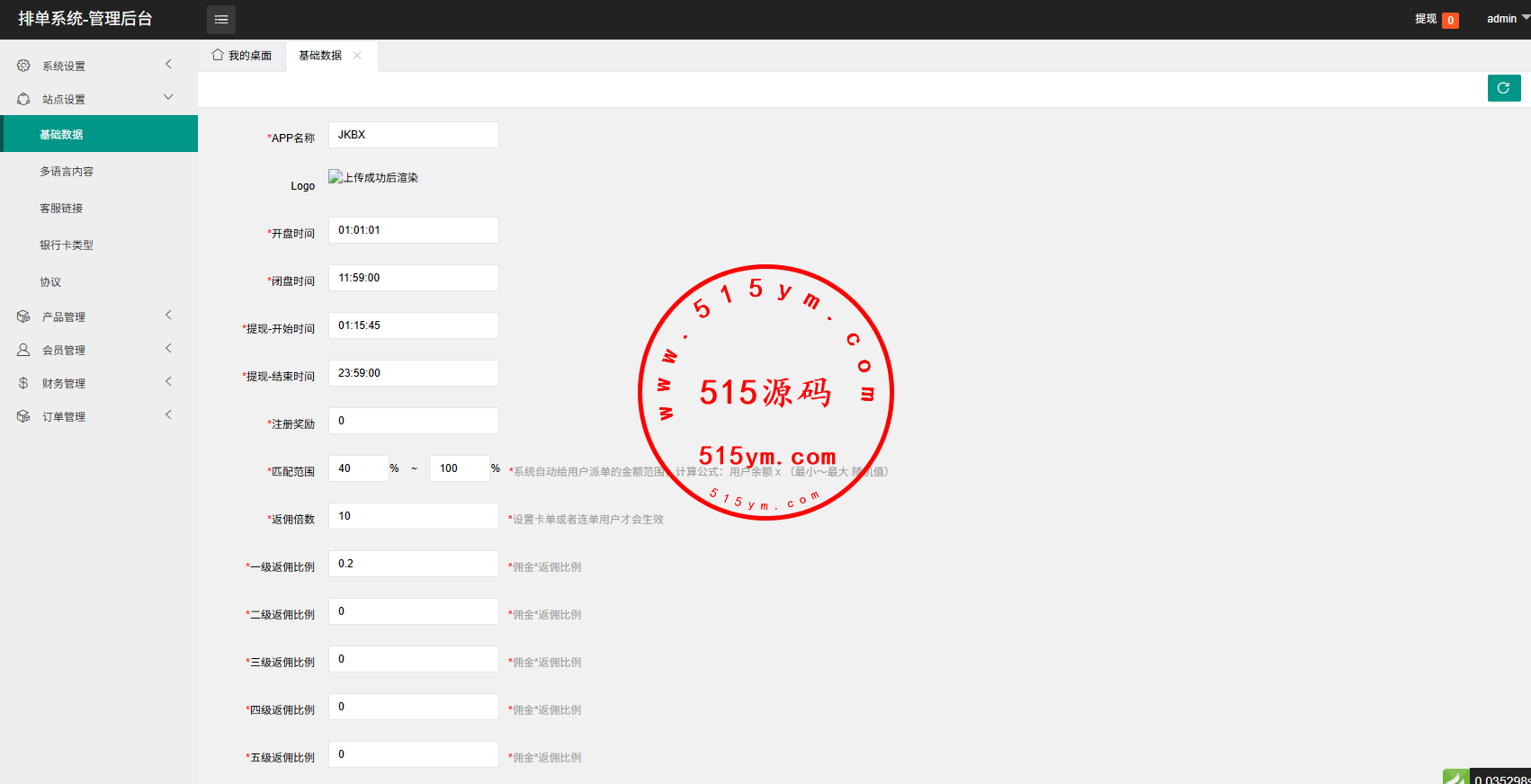Click the product management cube icon
1531x784 pixels.
coord(23,316)
